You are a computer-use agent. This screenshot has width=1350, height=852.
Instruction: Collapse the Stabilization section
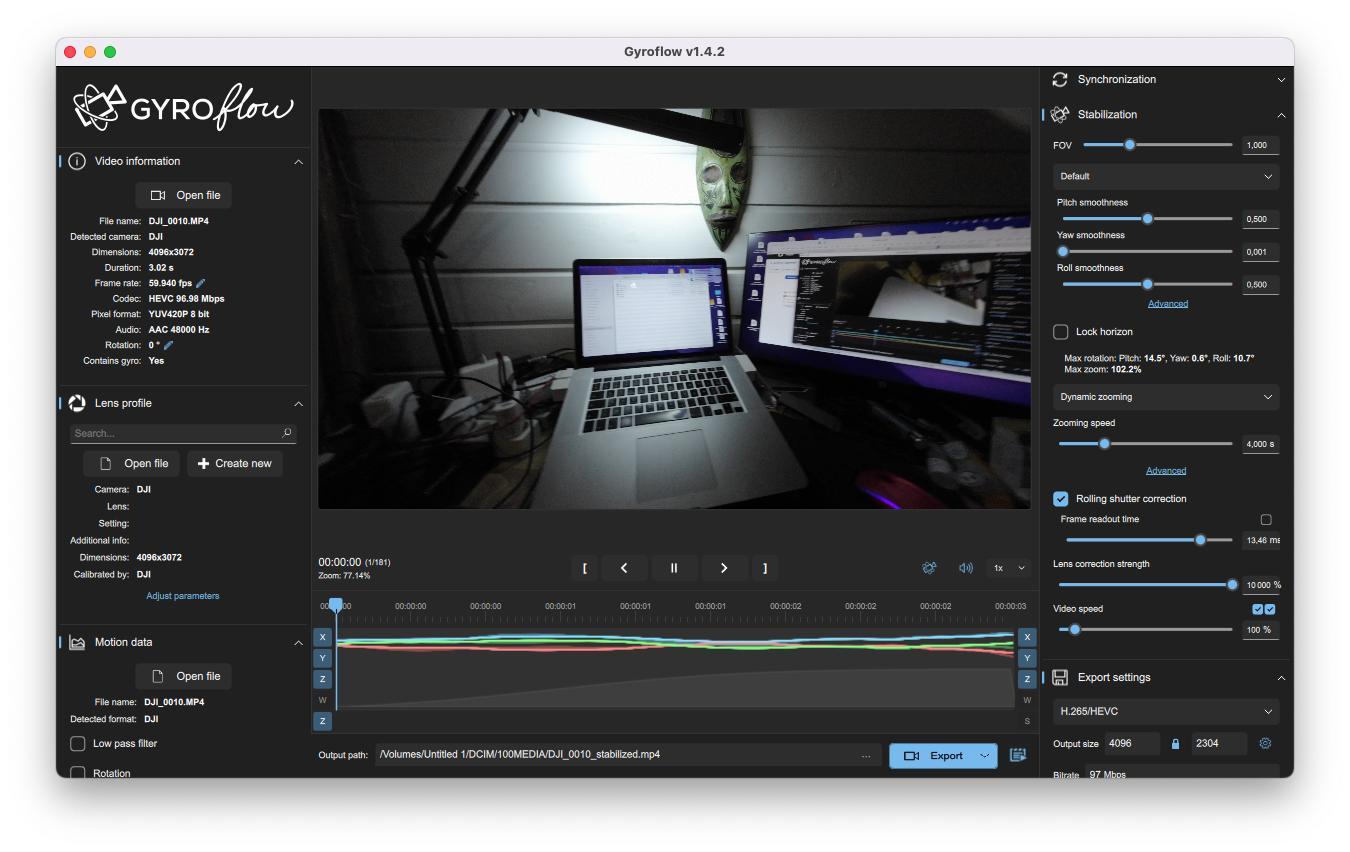(1281, 114)
